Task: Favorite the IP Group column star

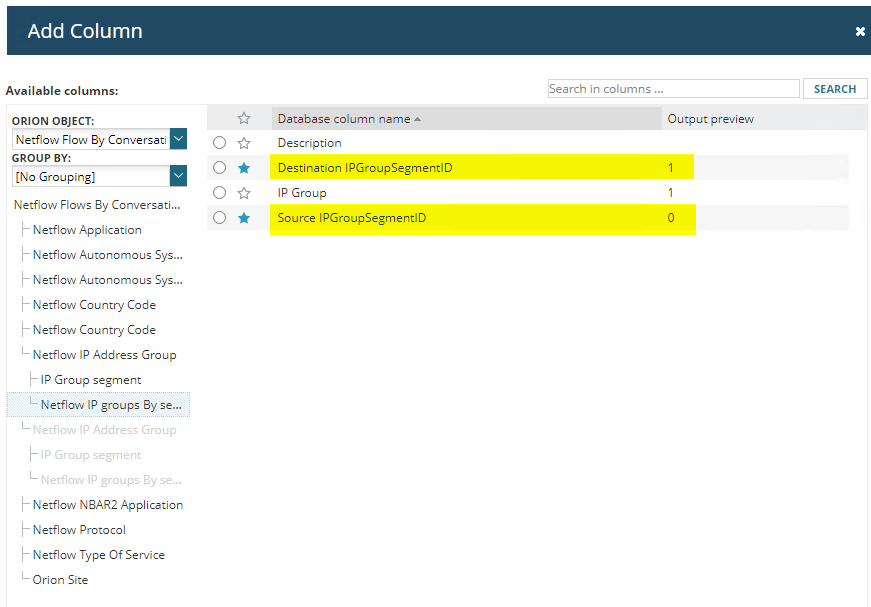Action: 244,193
